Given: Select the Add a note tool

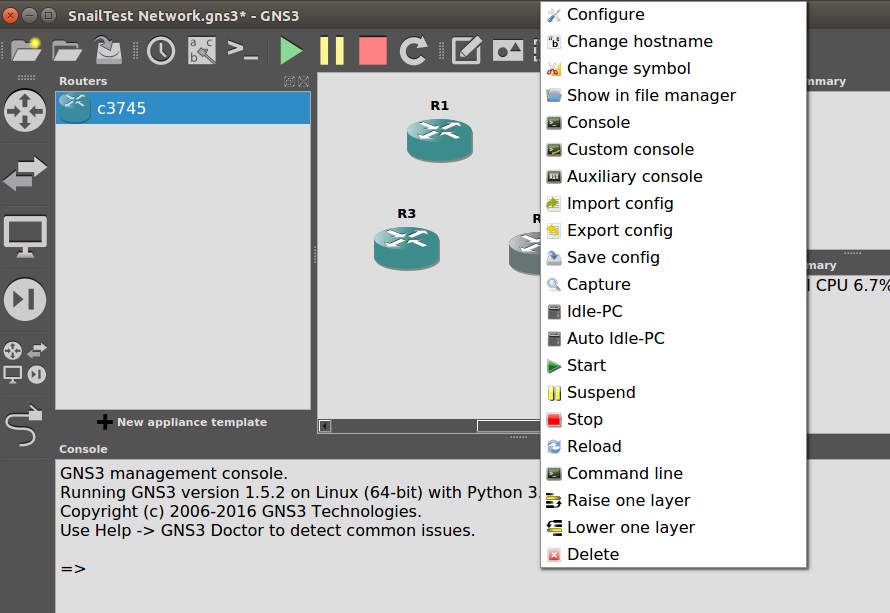Looking at the screenshot, I should 467,51.
